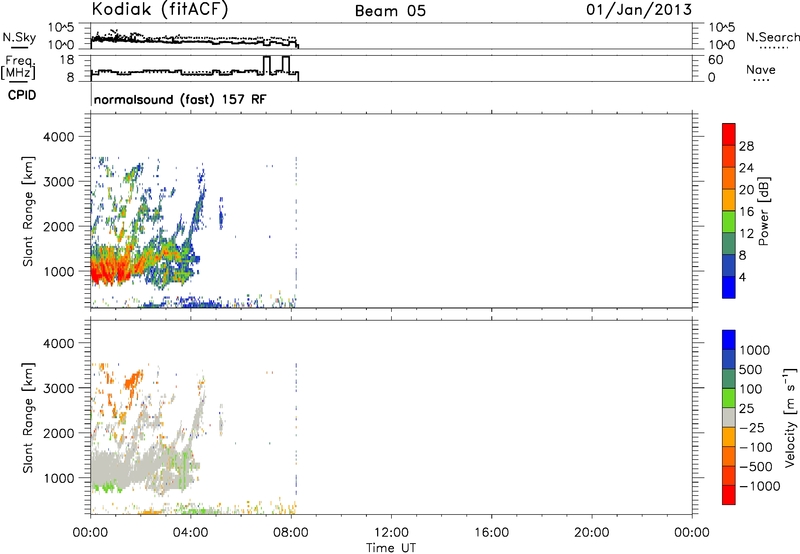Pick the red top segment of power colorbar

coord(729,135)
